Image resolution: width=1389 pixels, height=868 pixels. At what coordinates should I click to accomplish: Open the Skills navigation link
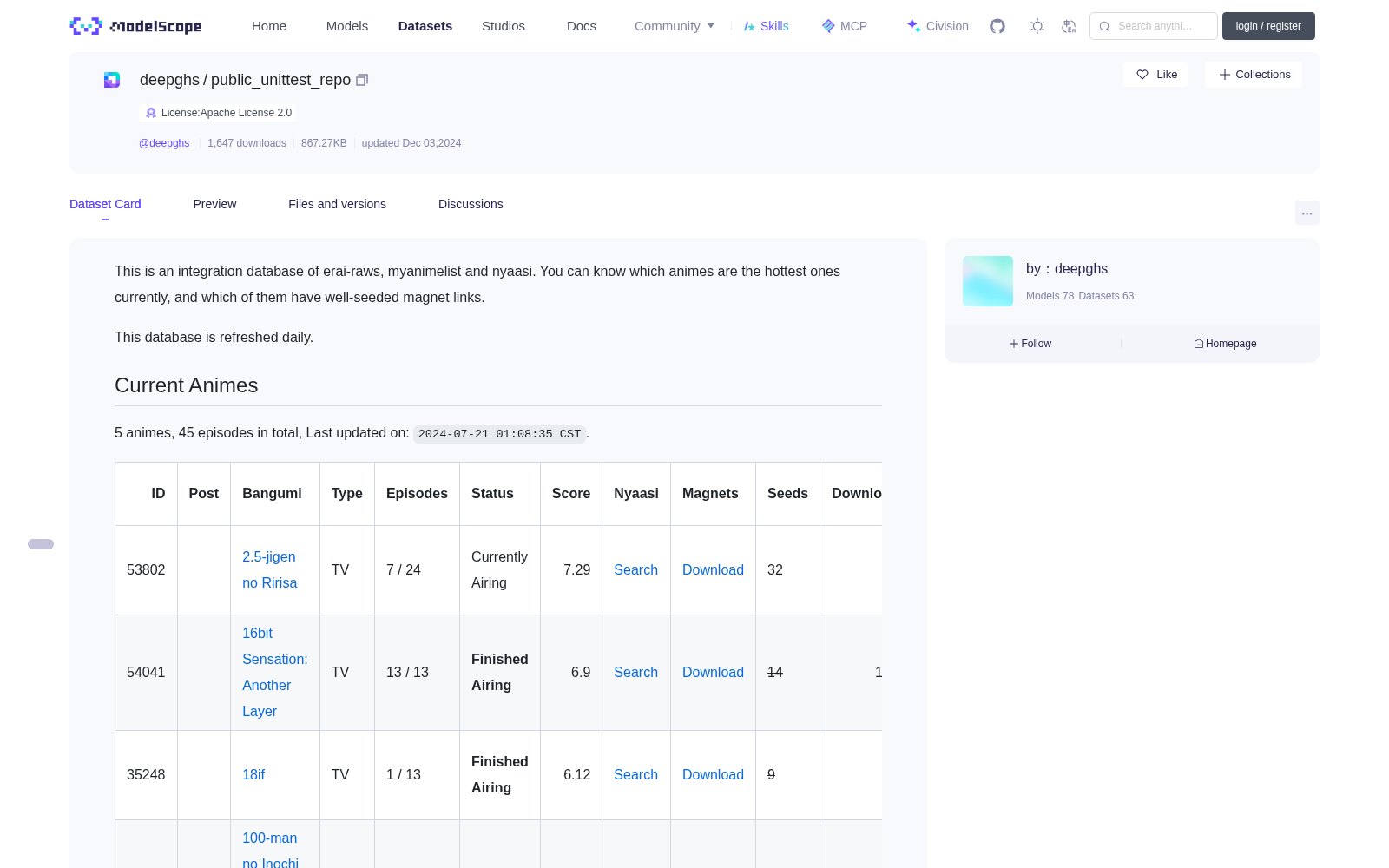pos(766,26)
